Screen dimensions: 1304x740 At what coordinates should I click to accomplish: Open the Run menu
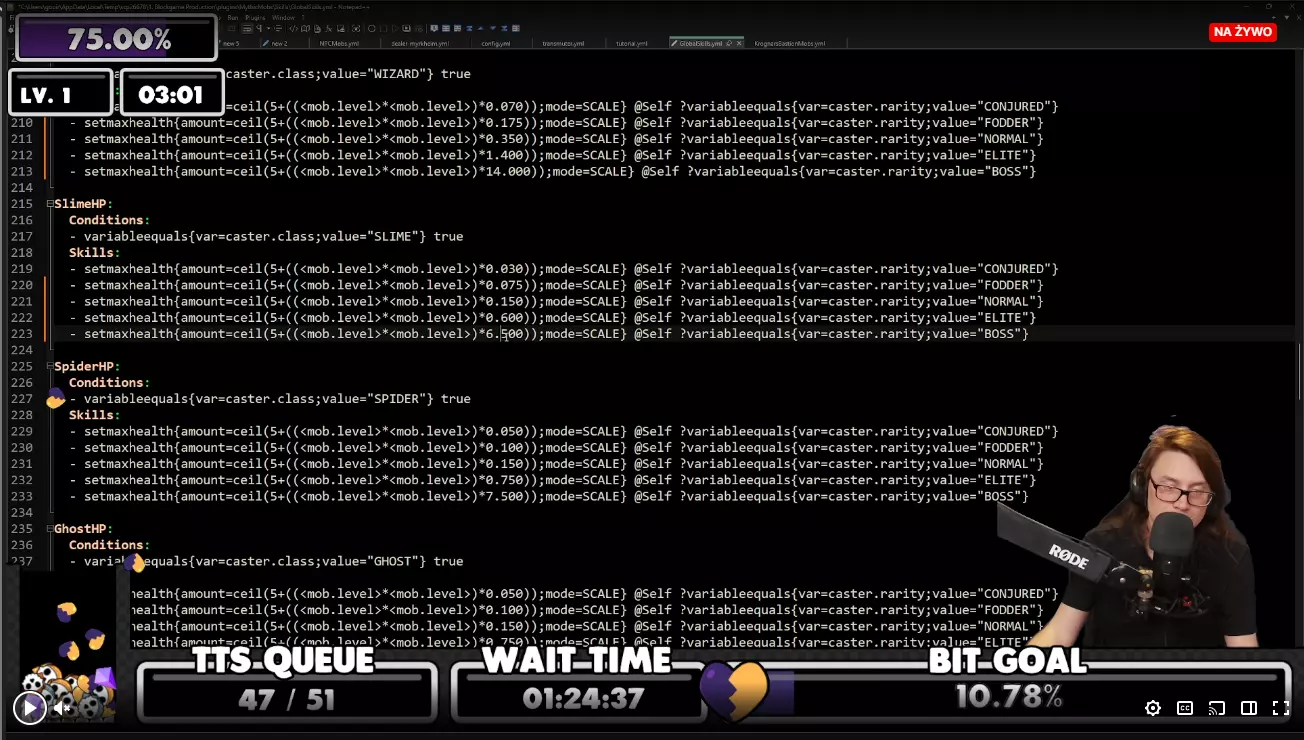232,18
